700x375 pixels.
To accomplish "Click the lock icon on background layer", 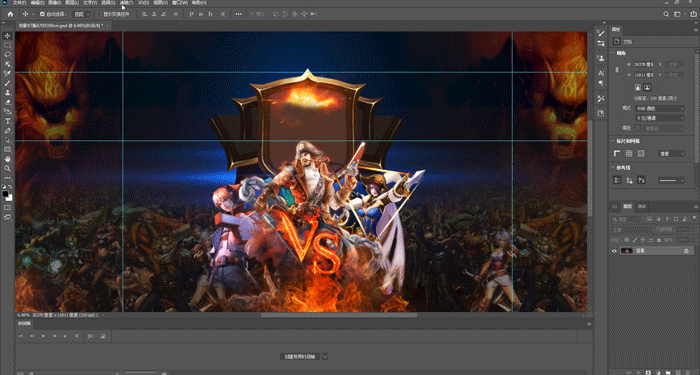I will point(687,251).
